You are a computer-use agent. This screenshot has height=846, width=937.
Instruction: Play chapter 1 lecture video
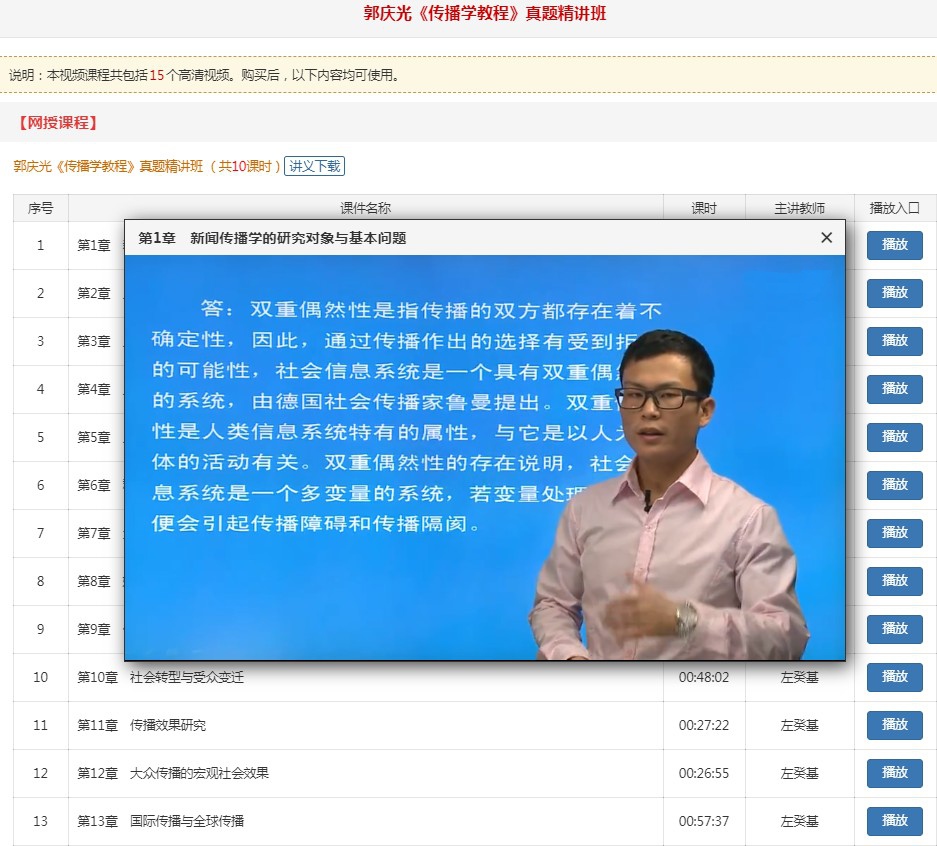(x=893, y=245)
